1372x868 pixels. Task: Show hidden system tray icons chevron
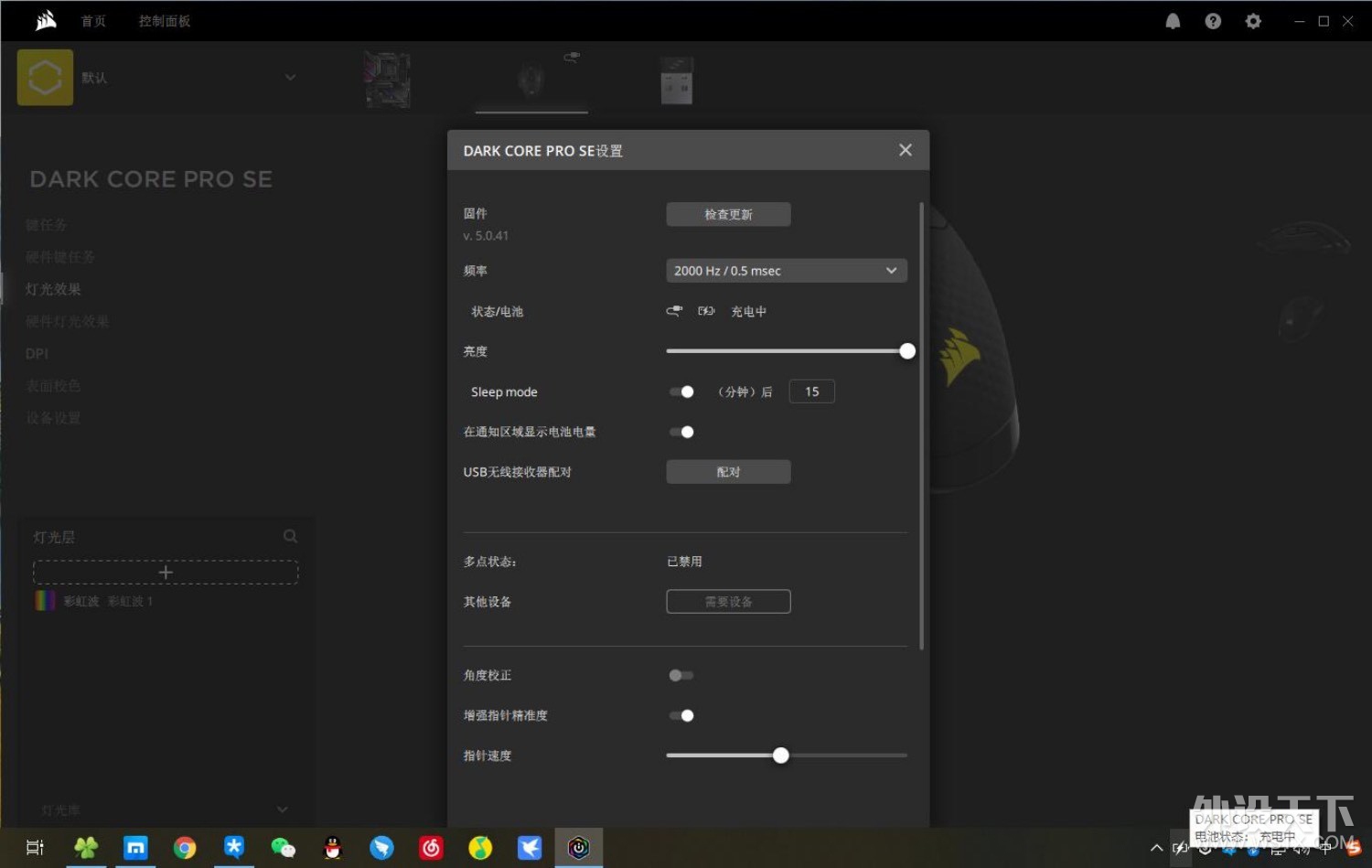(x=1156, y=848)
